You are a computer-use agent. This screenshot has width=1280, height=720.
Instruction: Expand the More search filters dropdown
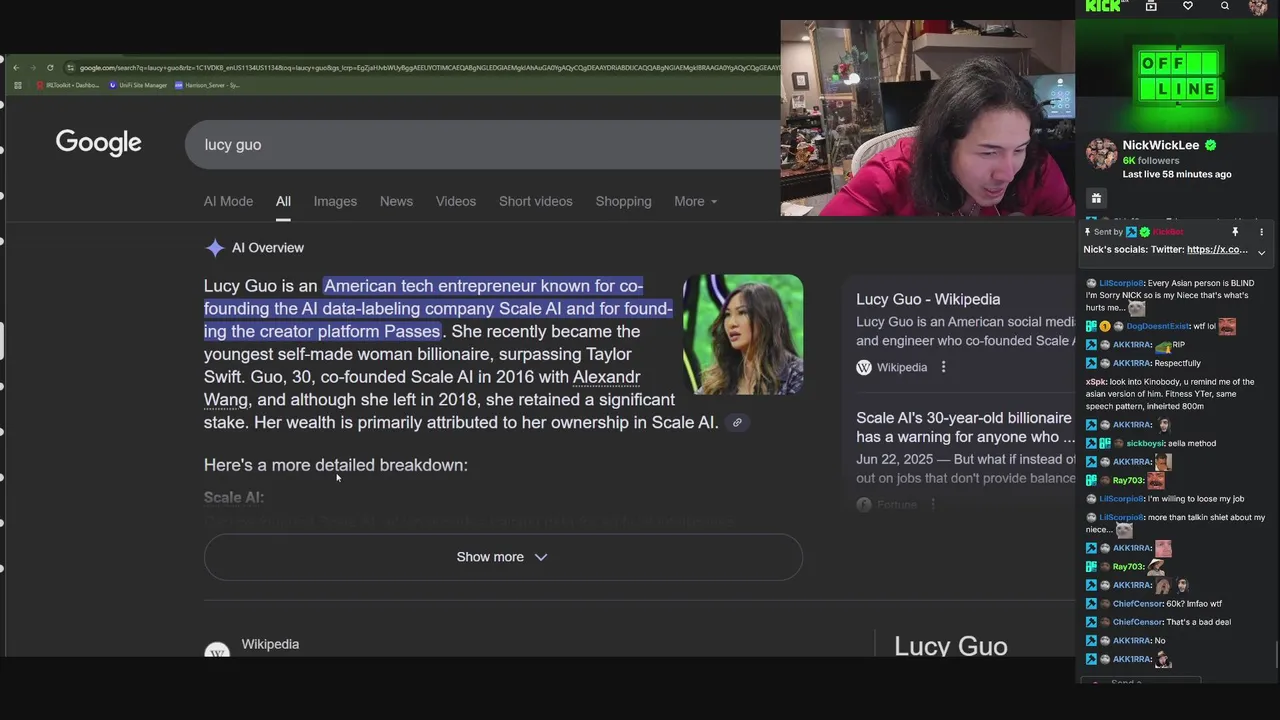[x=695, y=201]
